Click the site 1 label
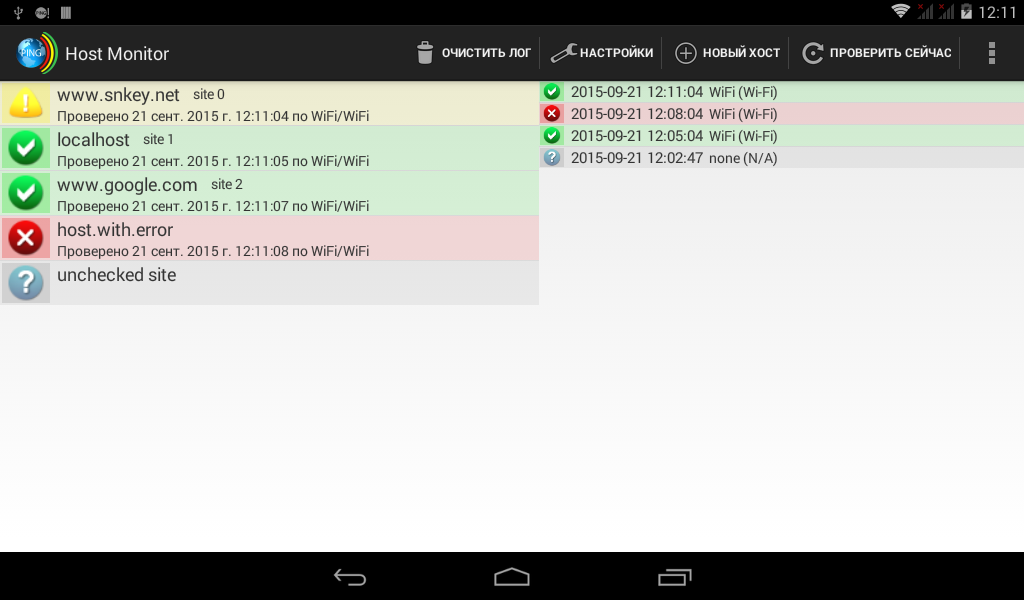Viewport: 1024px width, 600px height. click(x=158, y=140)
